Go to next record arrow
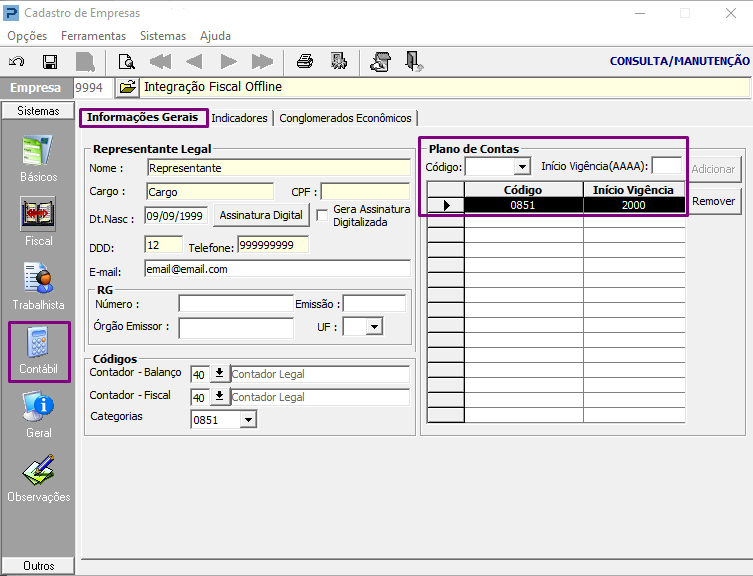753x576 pixels. [228, 61]
